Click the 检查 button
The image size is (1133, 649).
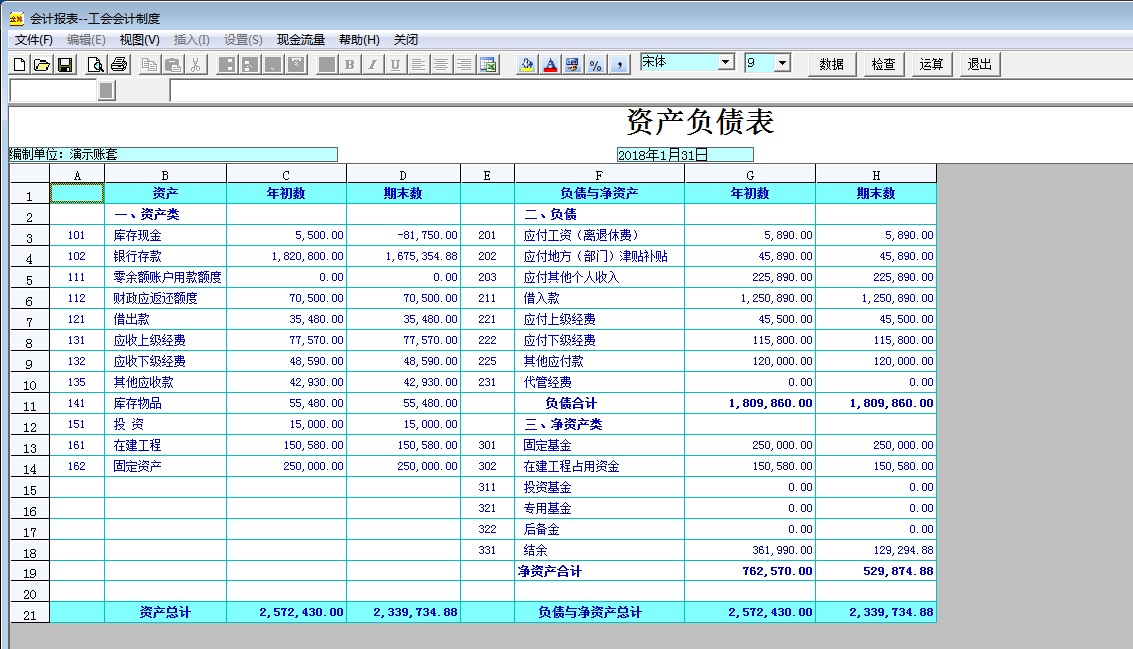884,64
